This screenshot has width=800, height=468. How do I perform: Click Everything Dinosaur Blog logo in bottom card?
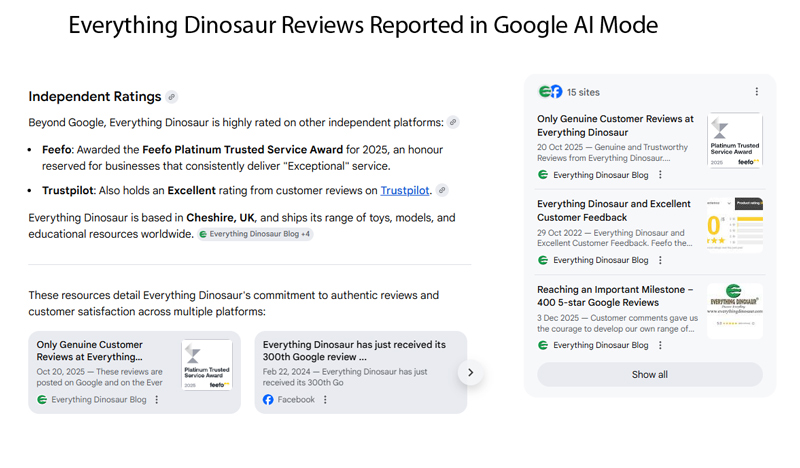(42, 400)
